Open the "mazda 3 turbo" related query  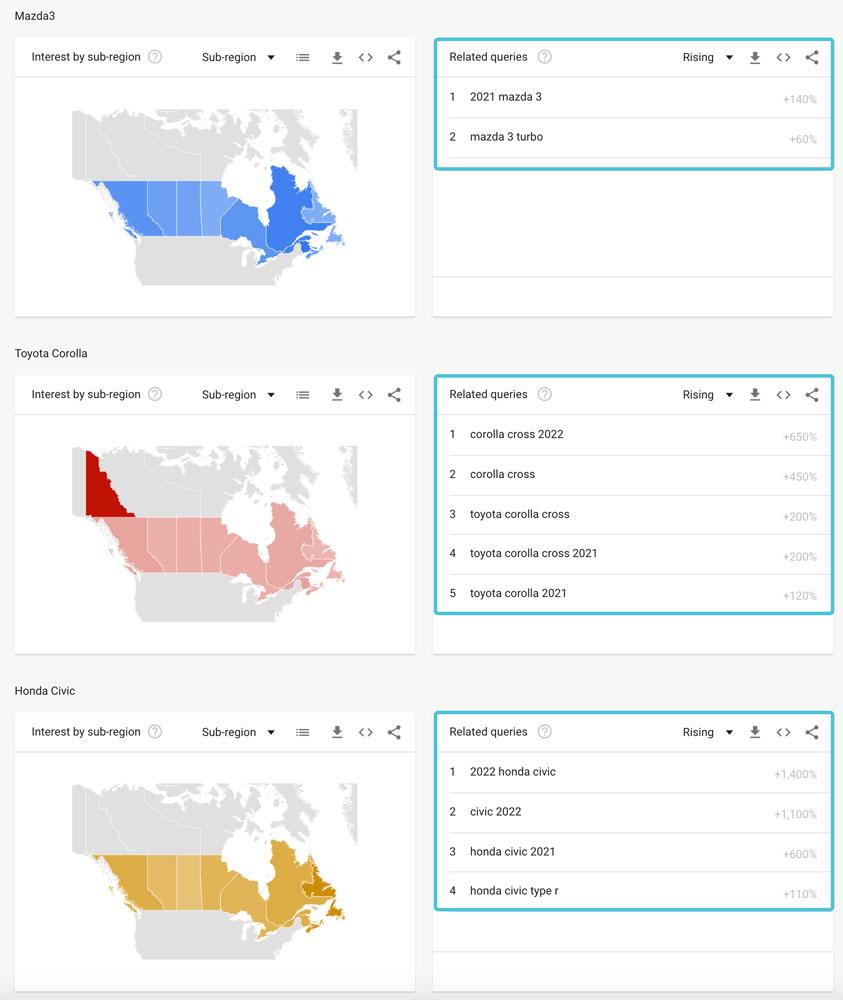pos(506,137)
